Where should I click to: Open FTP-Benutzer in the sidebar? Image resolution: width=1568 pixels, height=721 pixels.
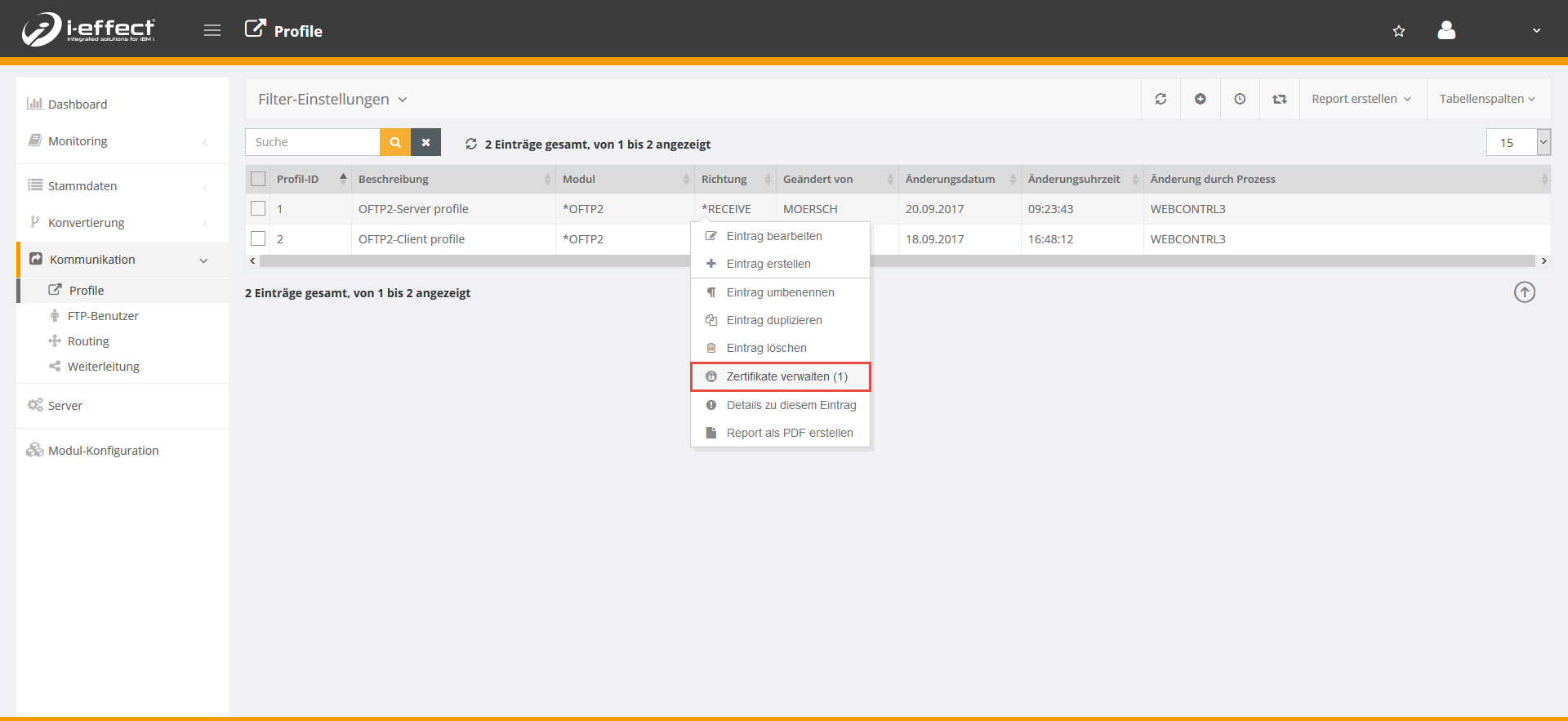(103, 316)
